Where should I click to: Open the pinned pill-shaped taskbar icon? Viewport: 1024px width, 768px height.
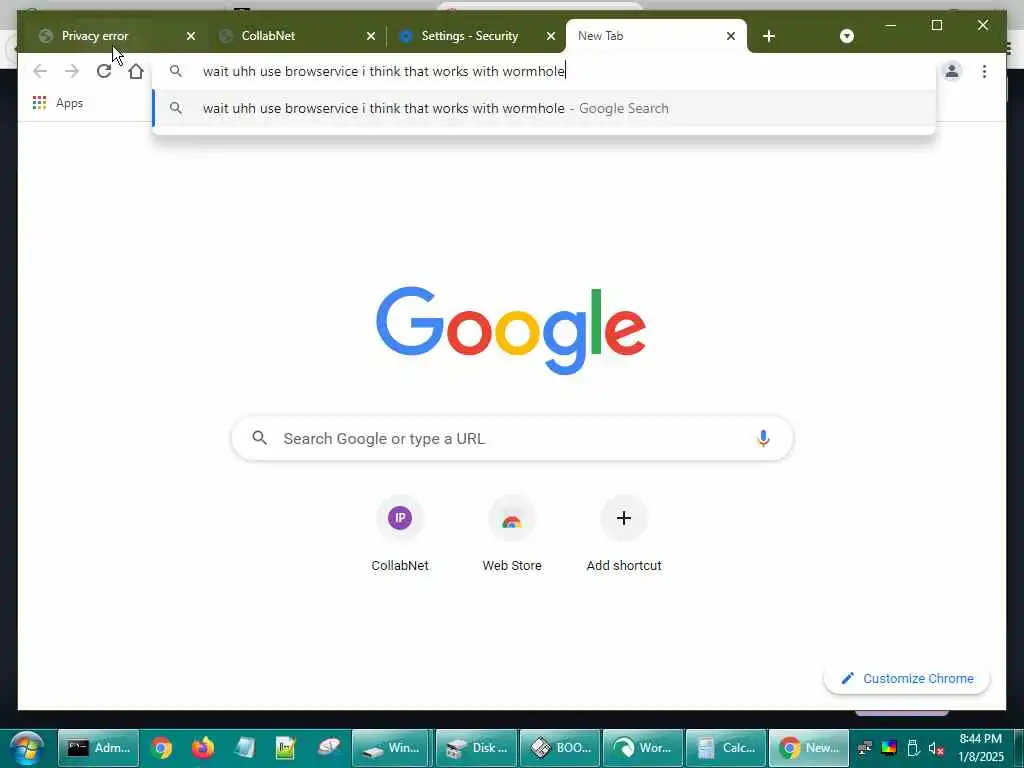[328, 748]
